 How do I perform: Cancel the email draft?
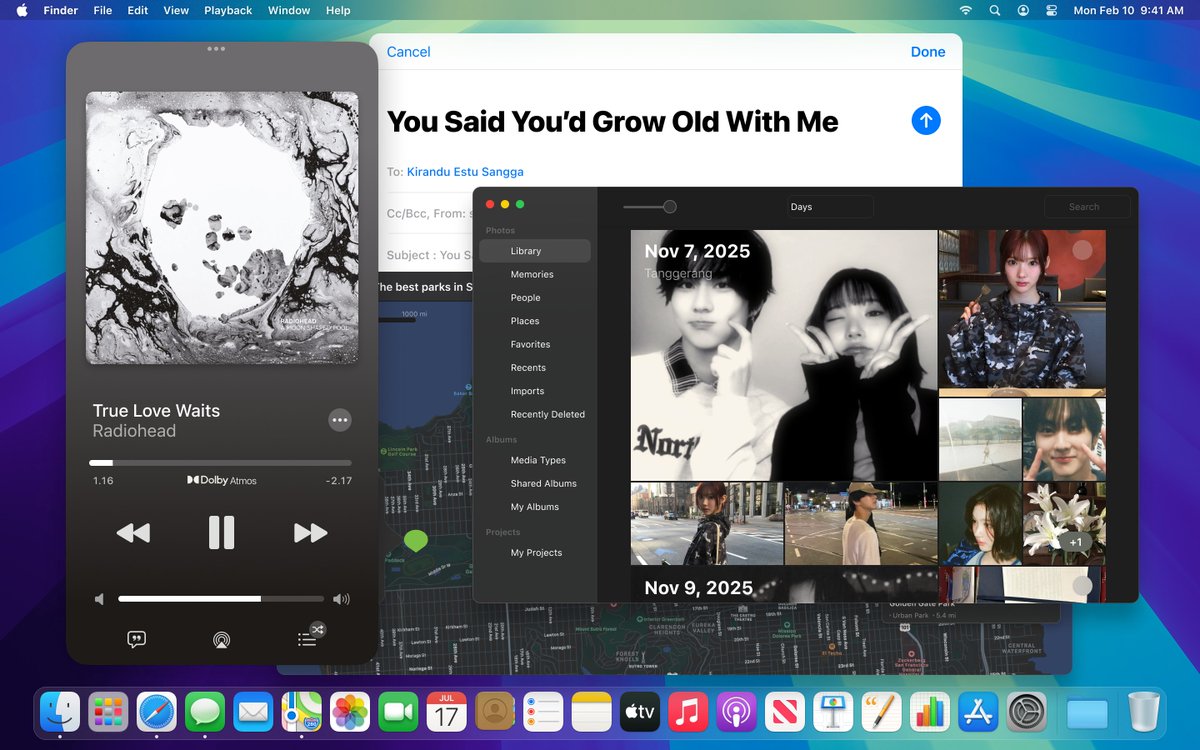(x=408, y=52)
